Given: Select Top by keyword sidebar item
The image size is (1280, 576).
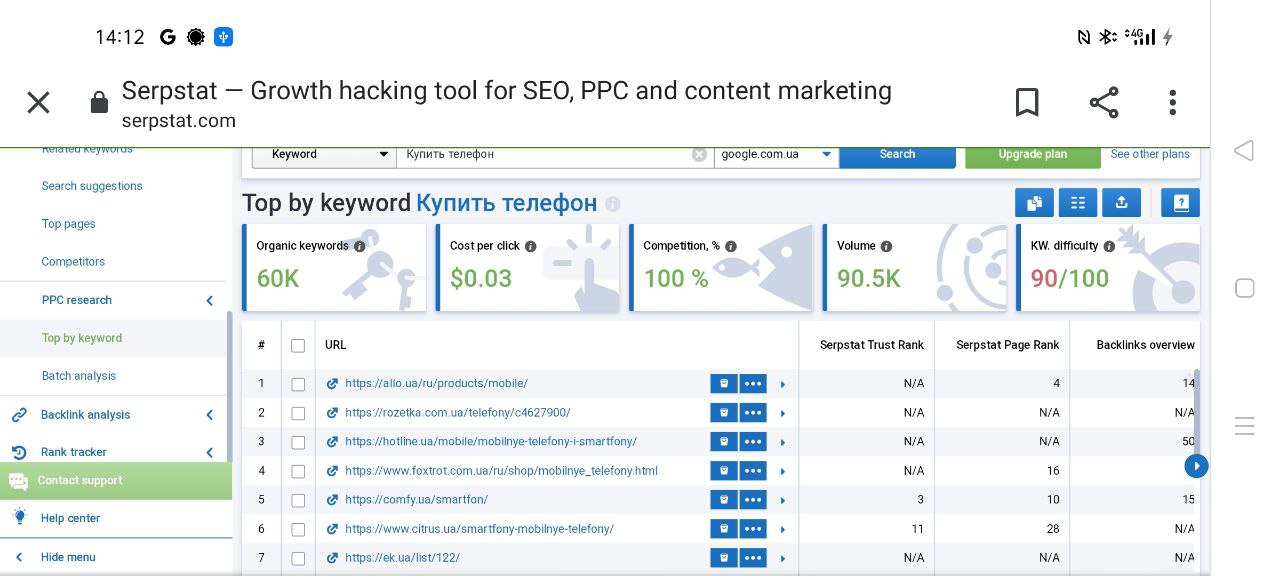Looking at the screenshot, I should [x=82, y=338].
